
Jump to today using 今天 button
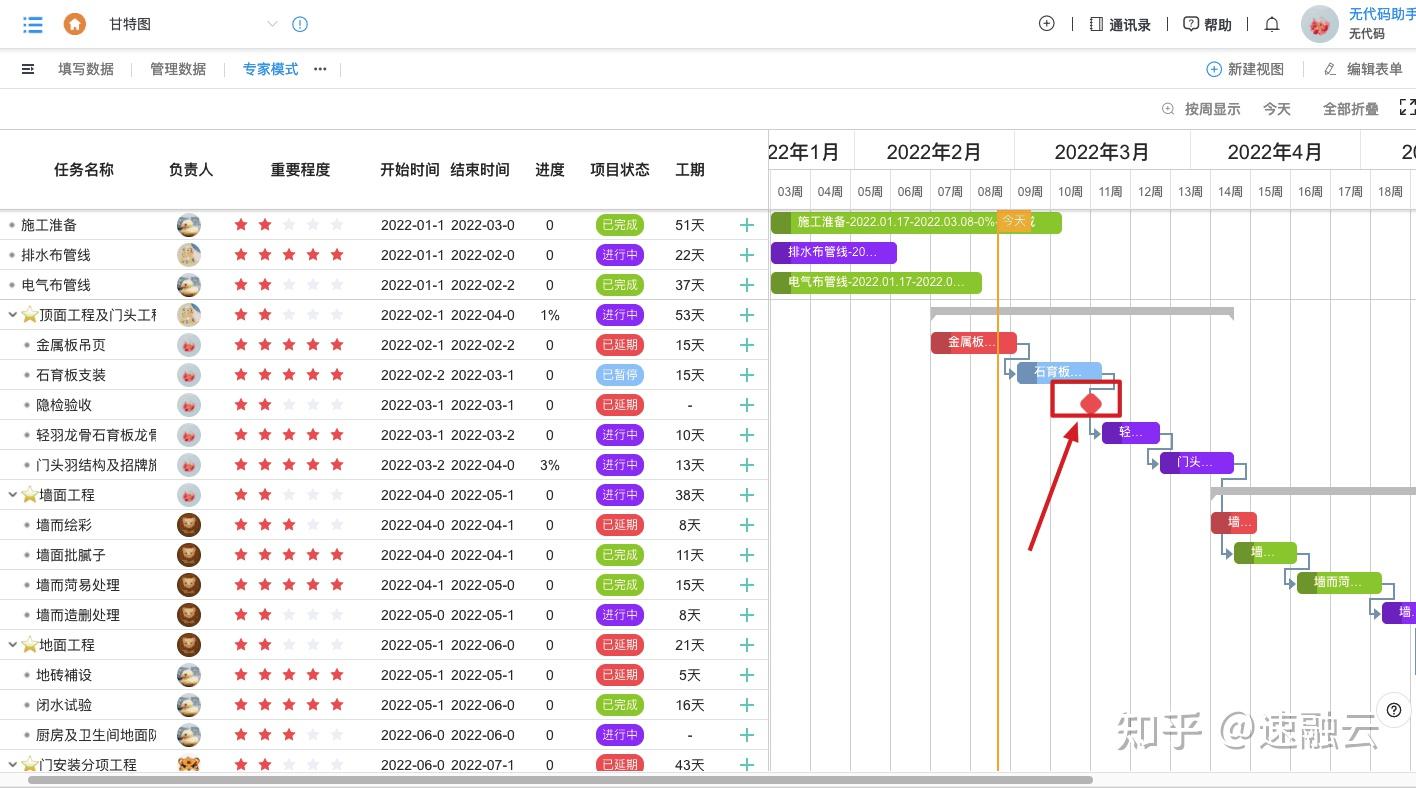point(1277,108)
